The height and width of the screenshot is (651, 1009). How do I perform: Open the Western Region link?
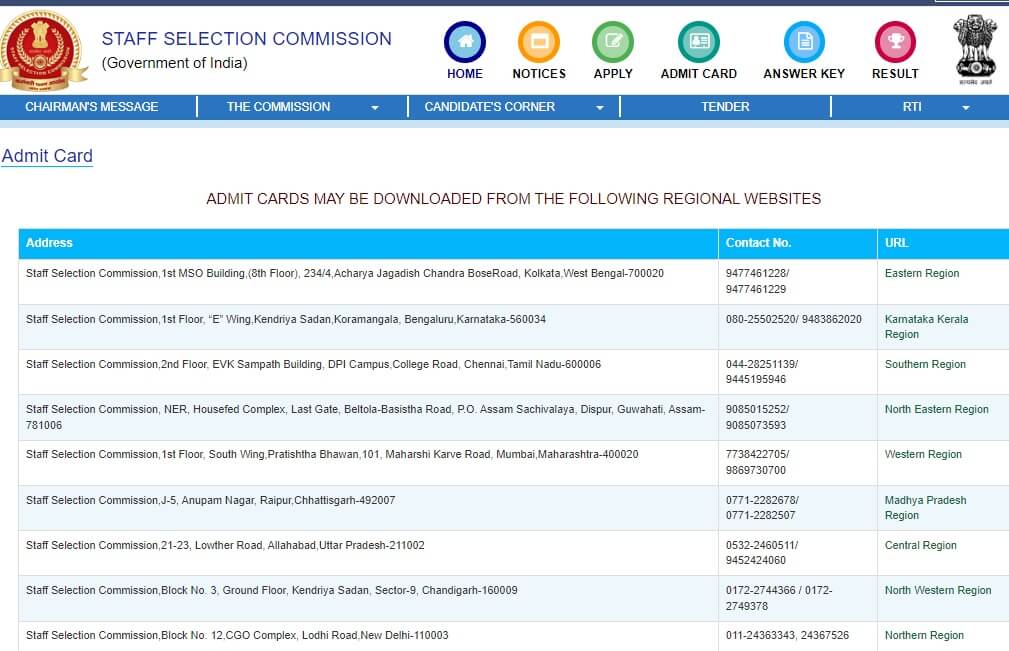(x=923, y=454)
